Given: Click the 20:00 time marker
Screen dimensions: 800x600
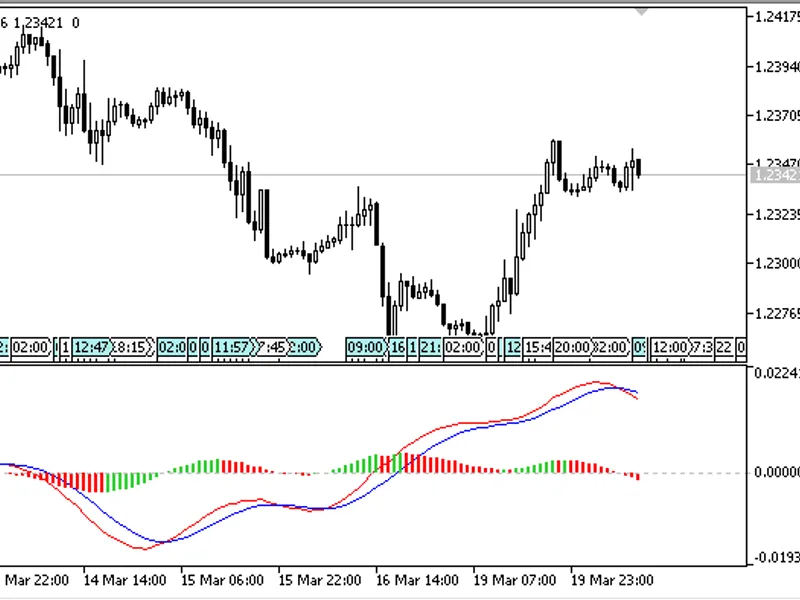Looking at the screenshot, I should click(572, 347).
